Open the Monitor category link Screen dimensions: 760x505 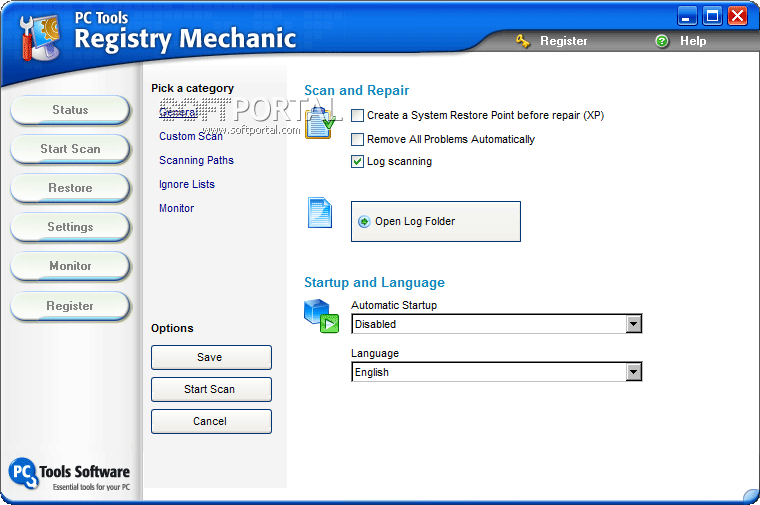[176, 208]
